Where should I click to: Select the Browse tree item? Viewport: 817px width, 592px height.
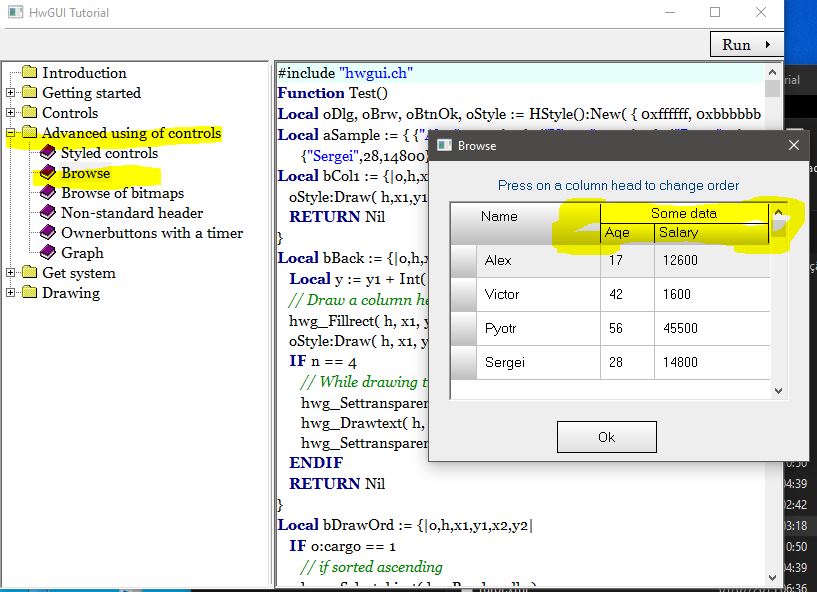tap(85, 173)
